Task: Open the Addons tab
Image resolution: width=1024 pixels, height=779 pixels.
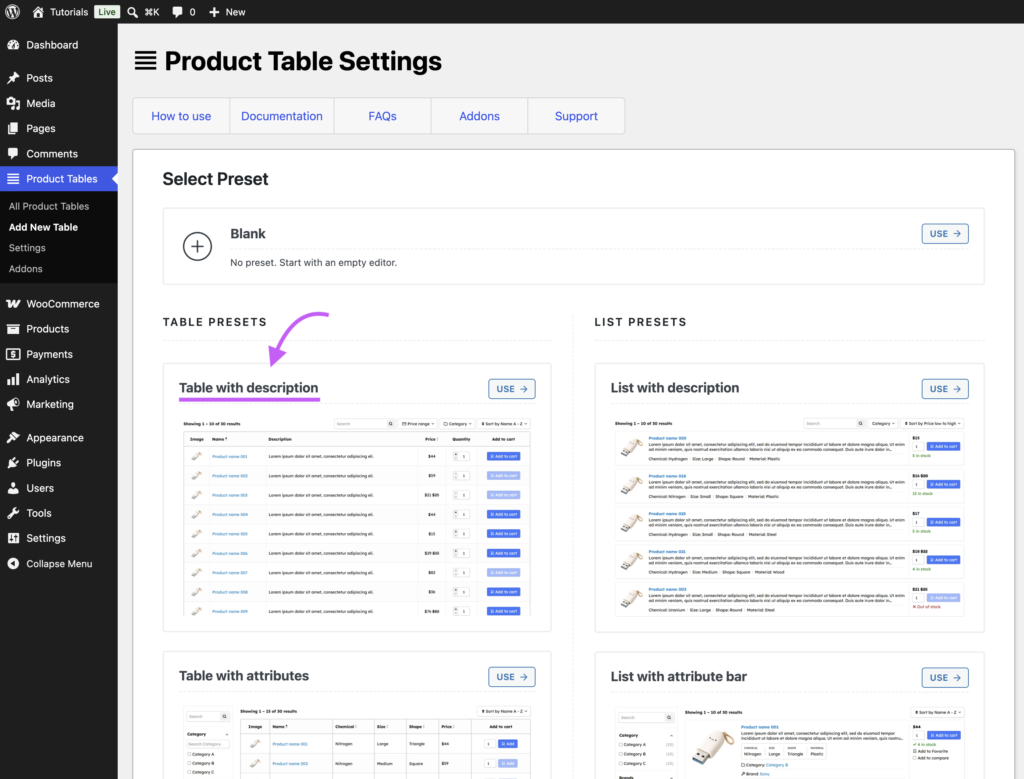Action: [479, 116]
